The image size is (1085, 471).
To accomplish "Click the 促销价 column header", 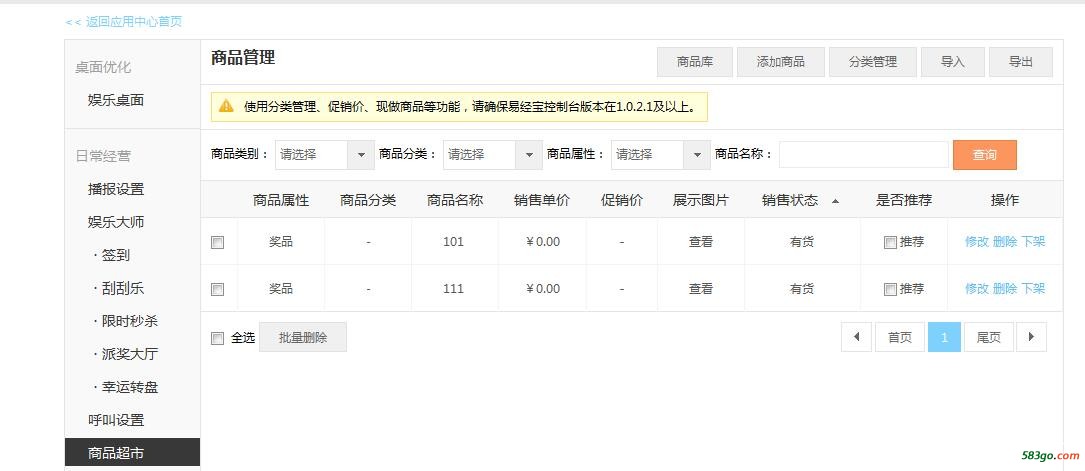I will (622, 201).
